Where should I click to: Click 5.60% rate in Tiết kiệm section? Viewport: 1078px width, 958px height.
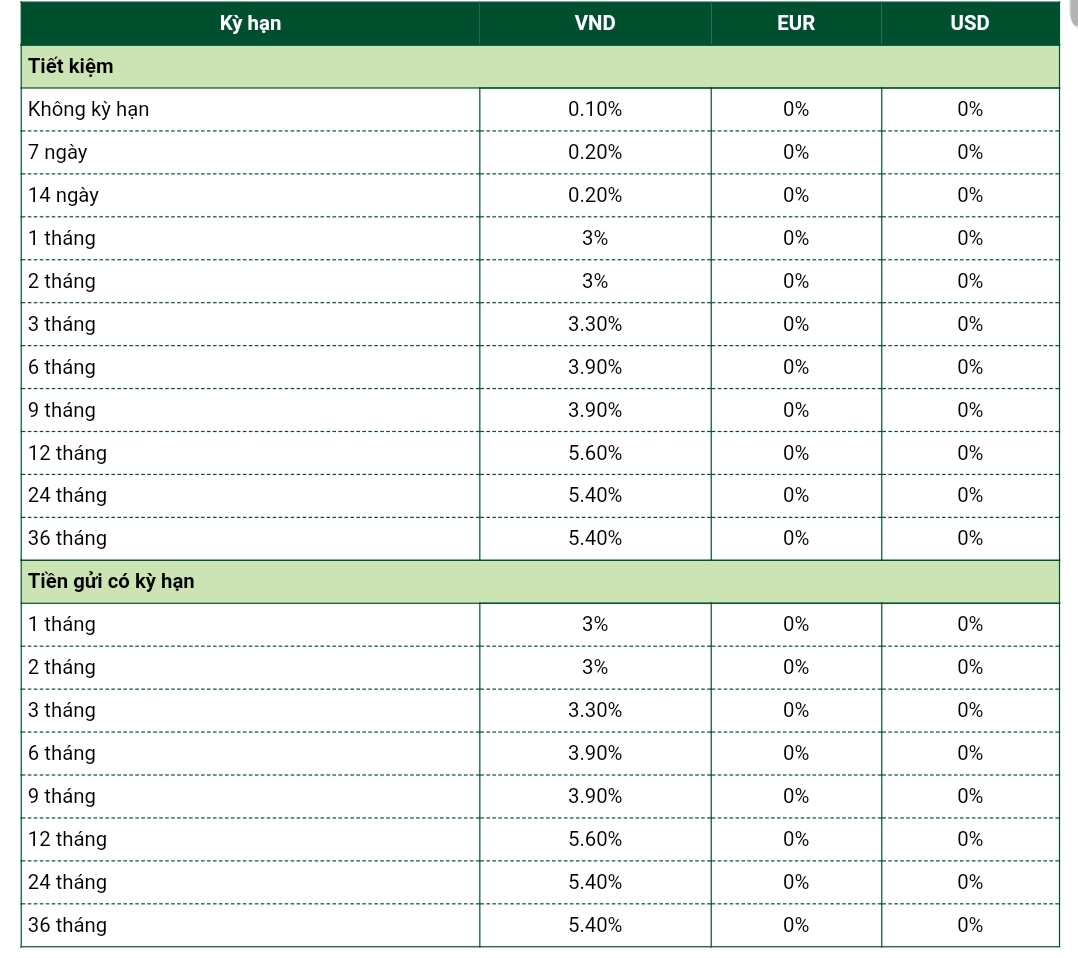click(x=595, y=453)
